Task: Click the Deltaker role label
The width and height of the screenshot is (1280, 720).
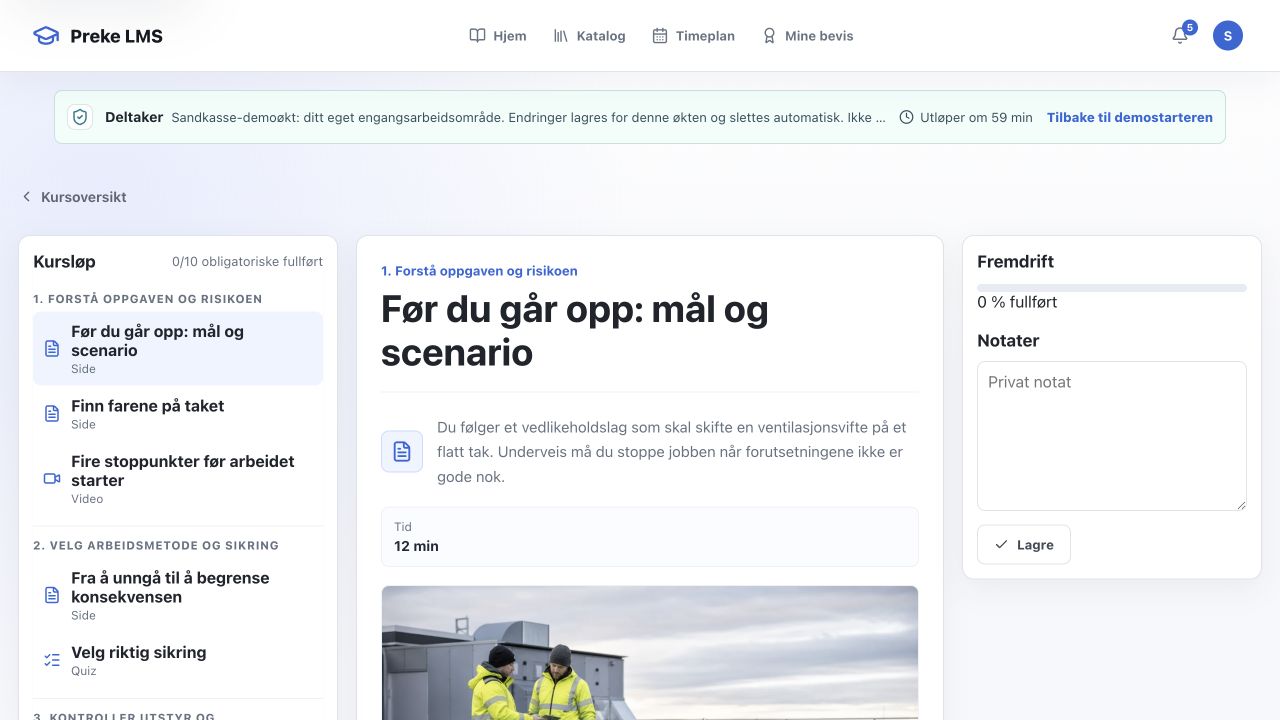Action: (134, 117)
